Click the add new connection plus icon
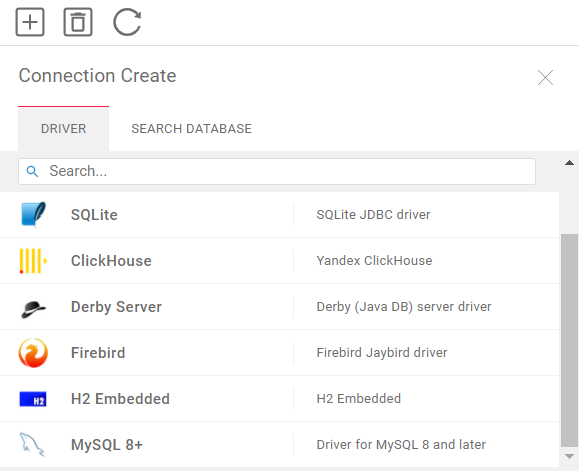This screenshot has width=579, height=471. point(30,22)
